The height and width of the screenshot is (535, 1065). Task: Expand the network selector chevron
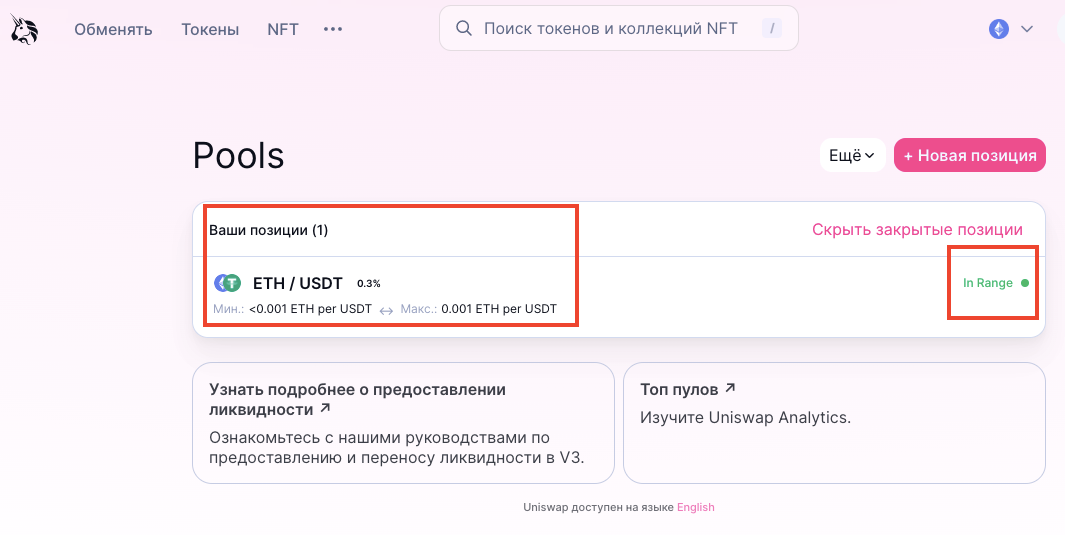pos(1026,29)
